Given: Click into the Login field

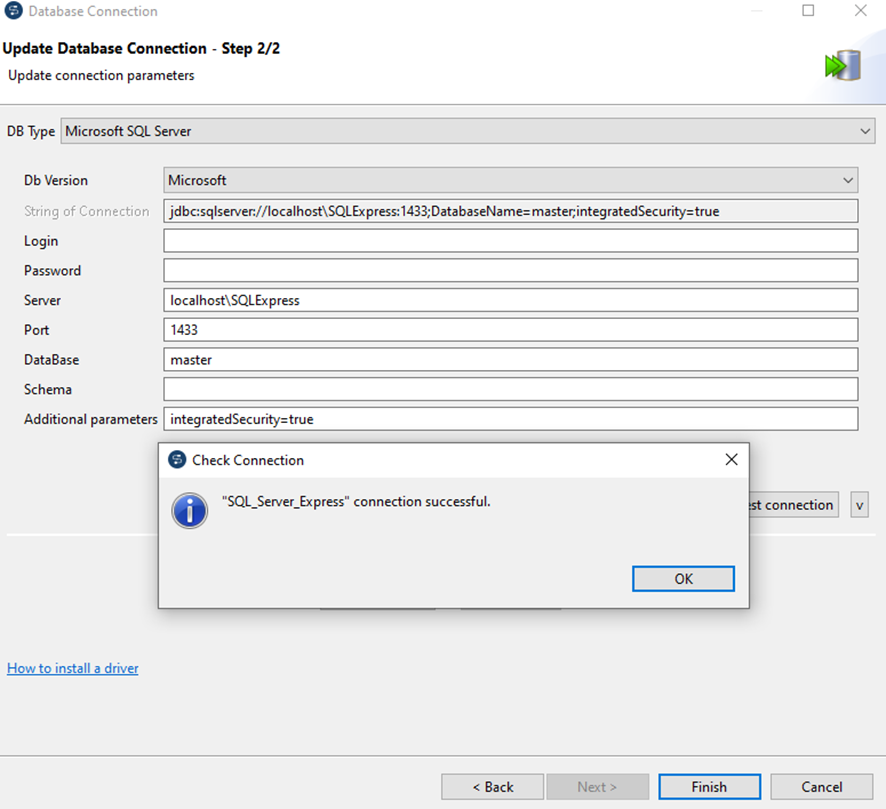Looking at the screenshot, I should coord(510,241).
